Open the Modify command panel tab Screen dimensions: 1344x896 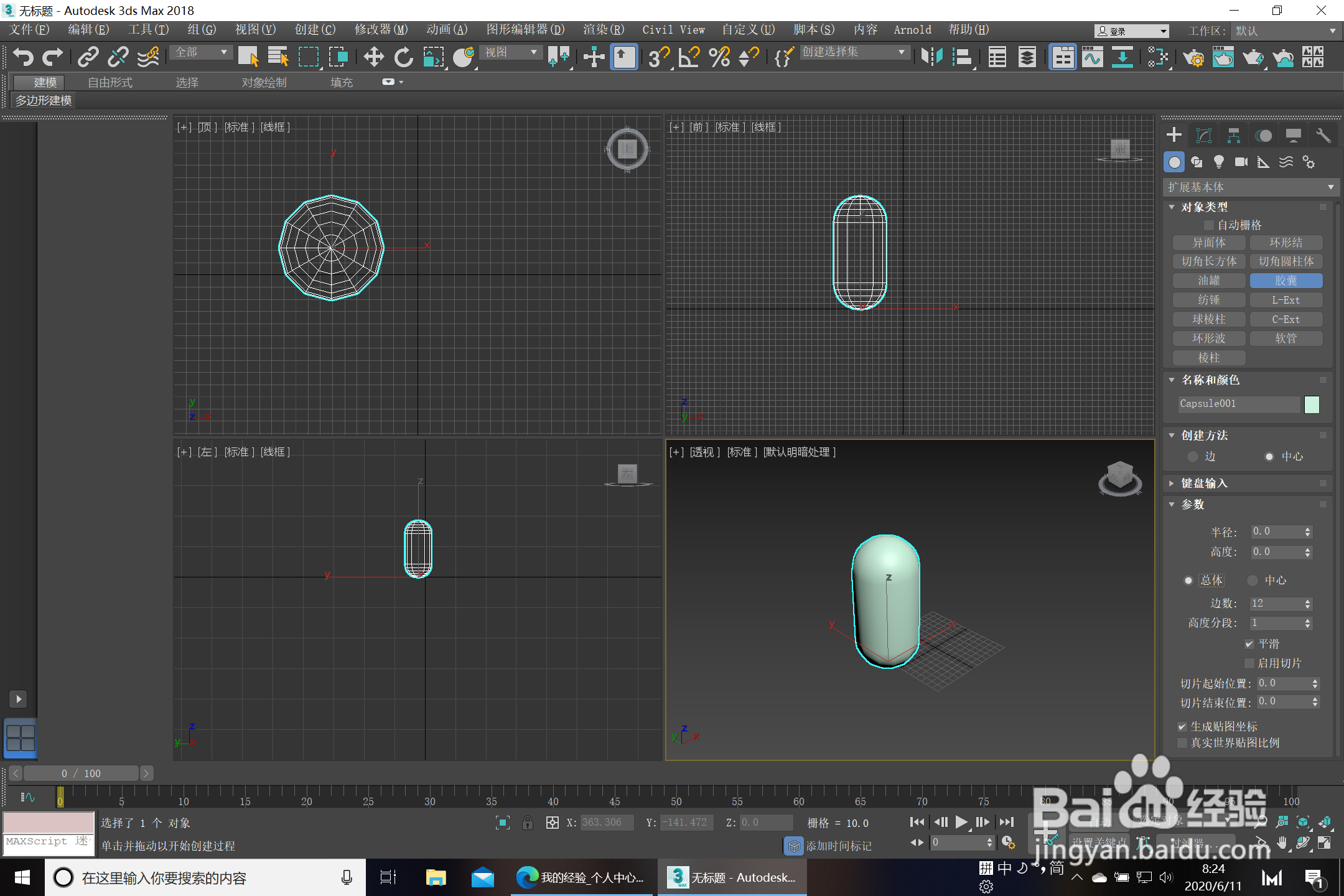coord(1204,136)
